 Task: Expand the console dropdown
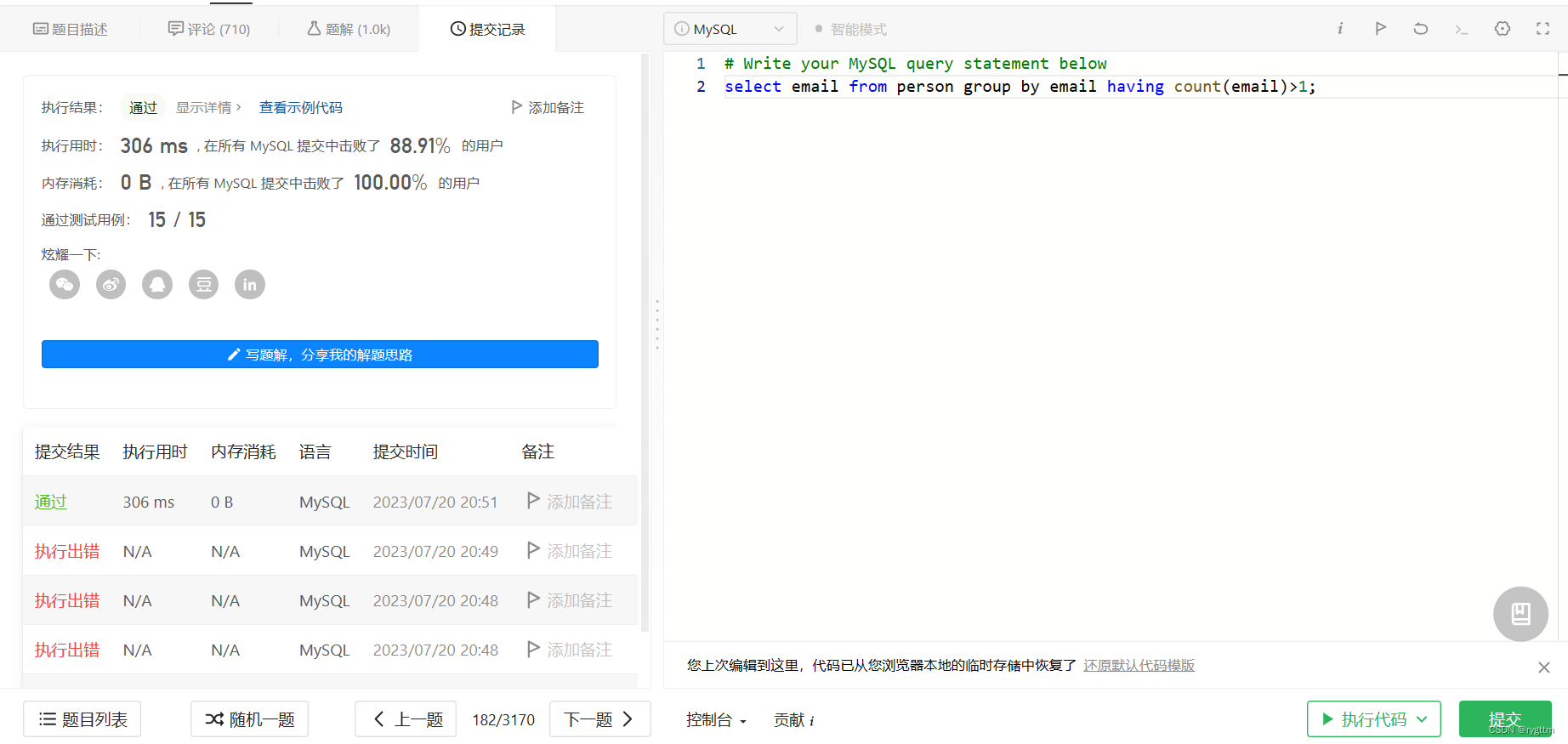tap(716, 720)
